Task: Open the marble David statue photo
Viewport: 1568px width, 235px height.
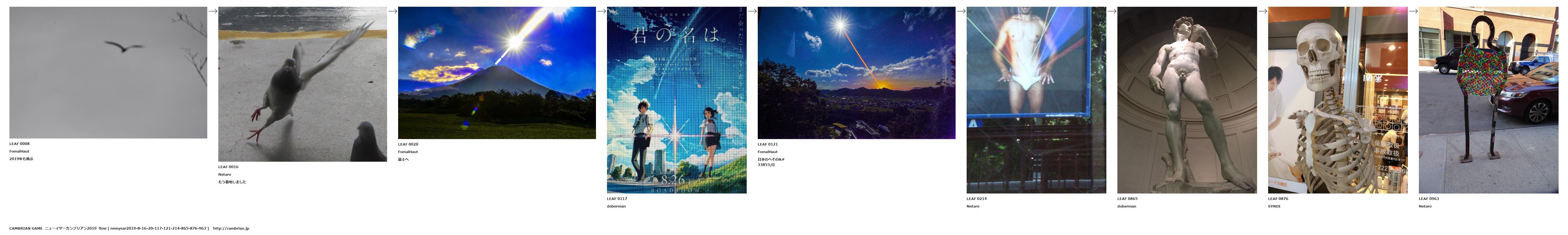Action: [x=1187, y=100]
